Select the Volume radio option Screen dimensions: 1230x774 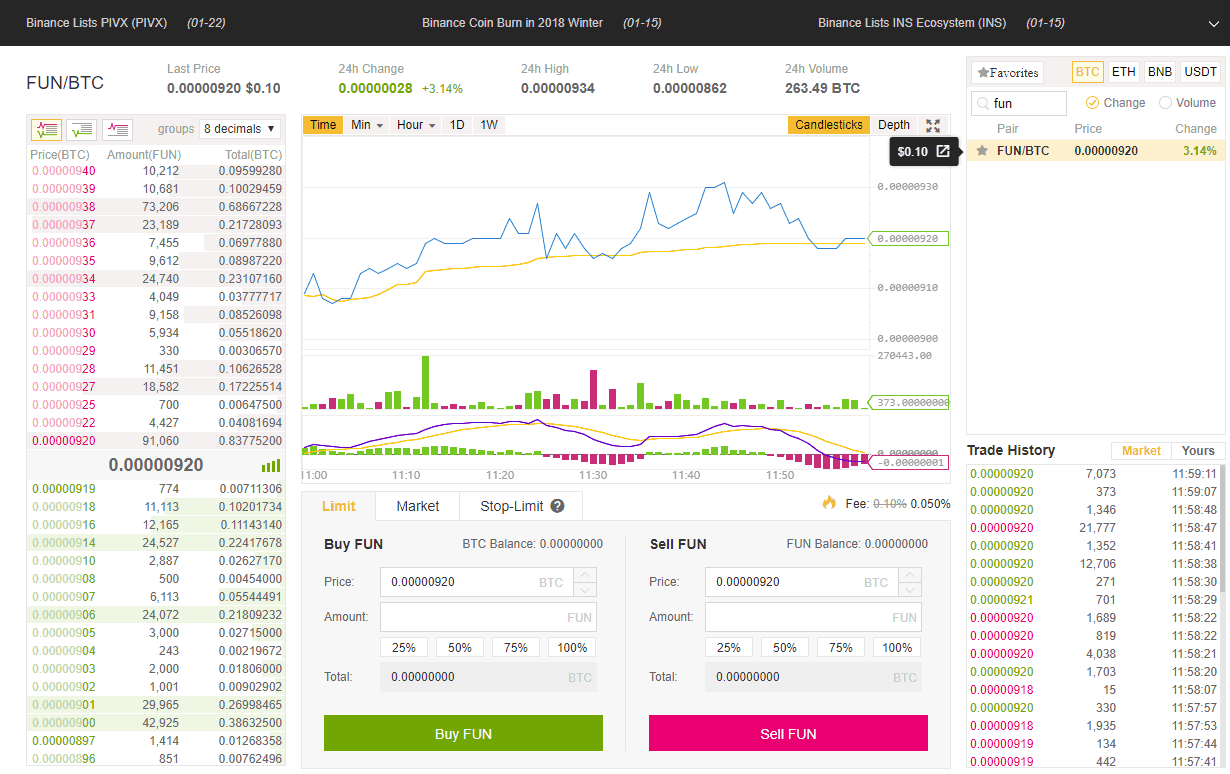pyautogui.click(x=1187, y=103)
